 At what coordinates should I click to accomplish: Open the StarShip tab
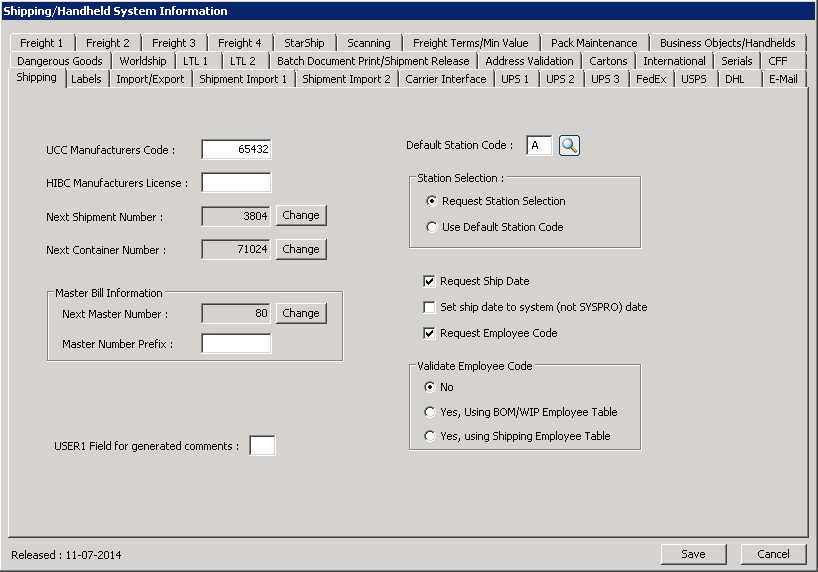(x=303, y=43)
